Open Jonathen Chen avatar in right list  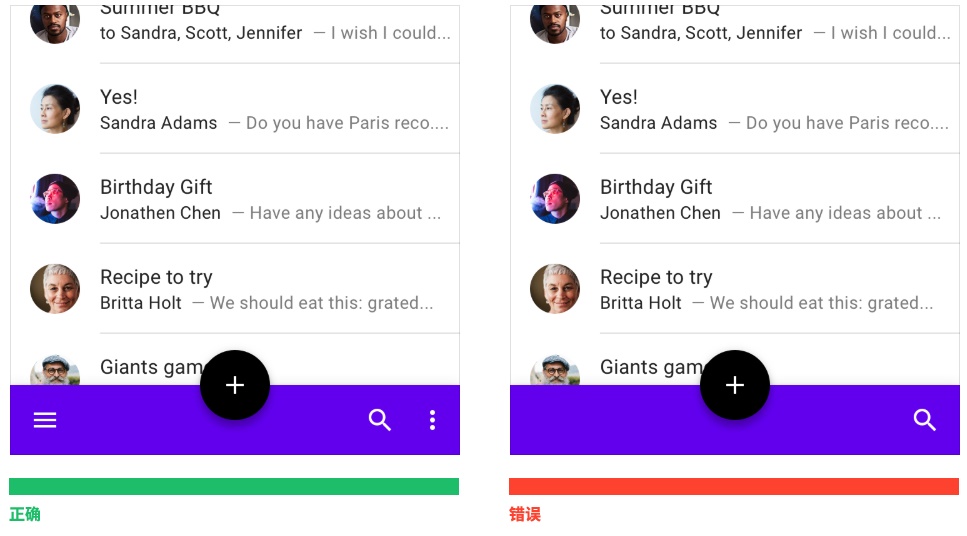[555, 199]
